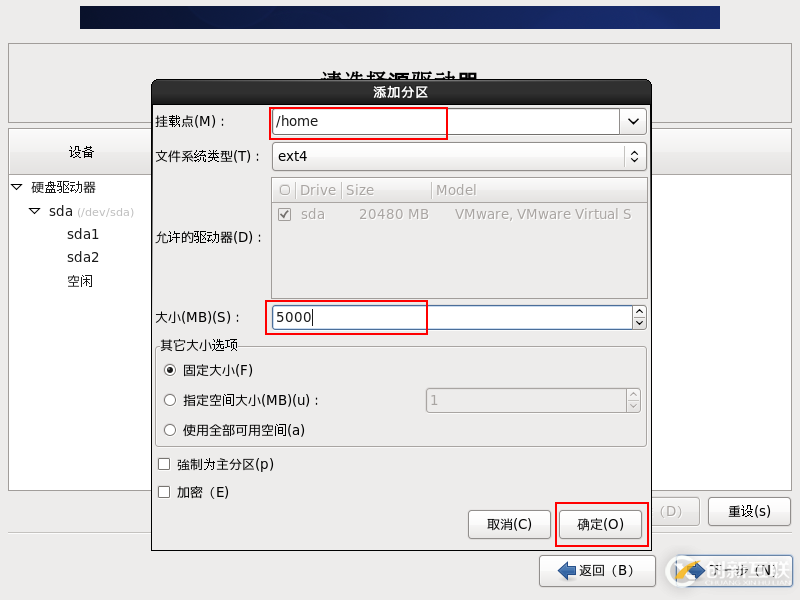Uncheck the sda drive in allowed drives list
Image resolution: width=800 pixels, height=600 pixels.
[x=283, y=214]
